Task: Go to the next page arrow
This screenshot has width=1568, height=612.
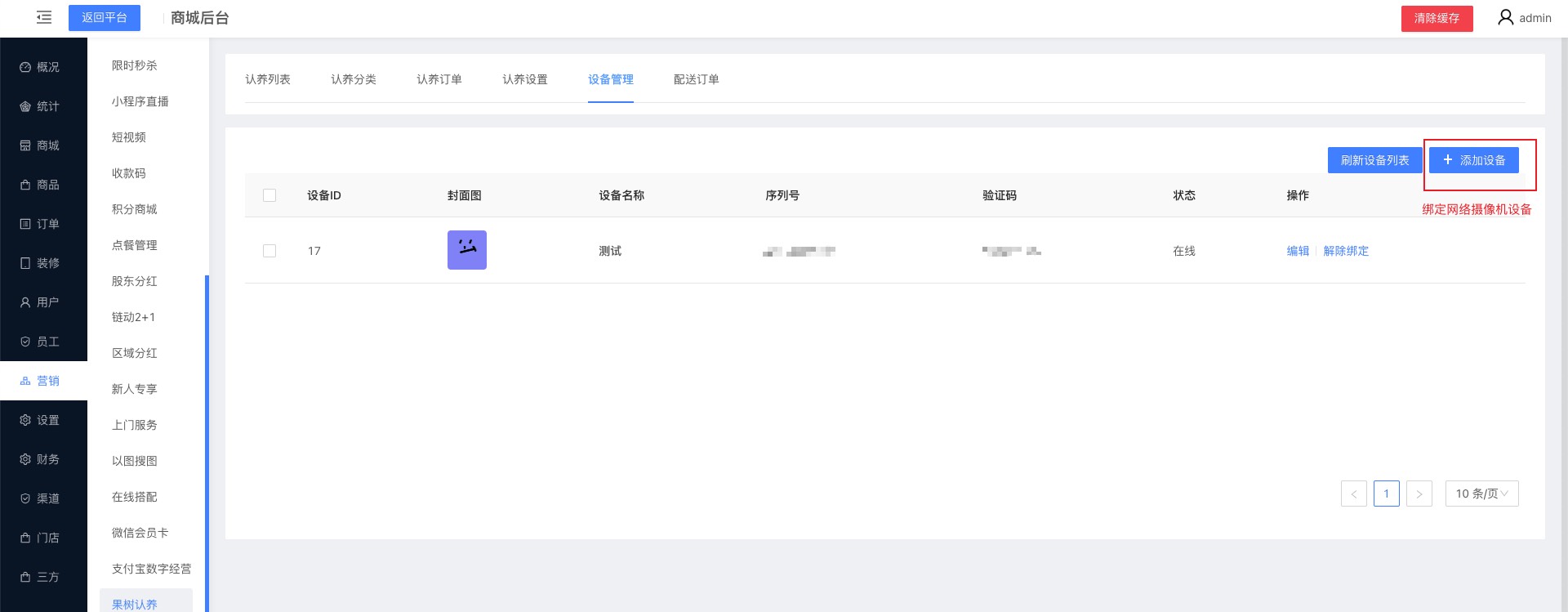Action: [x=1419, y=494]
